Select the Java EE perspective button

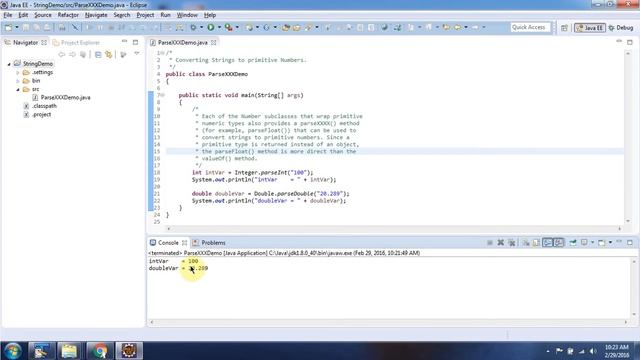[x=589, y=28]
